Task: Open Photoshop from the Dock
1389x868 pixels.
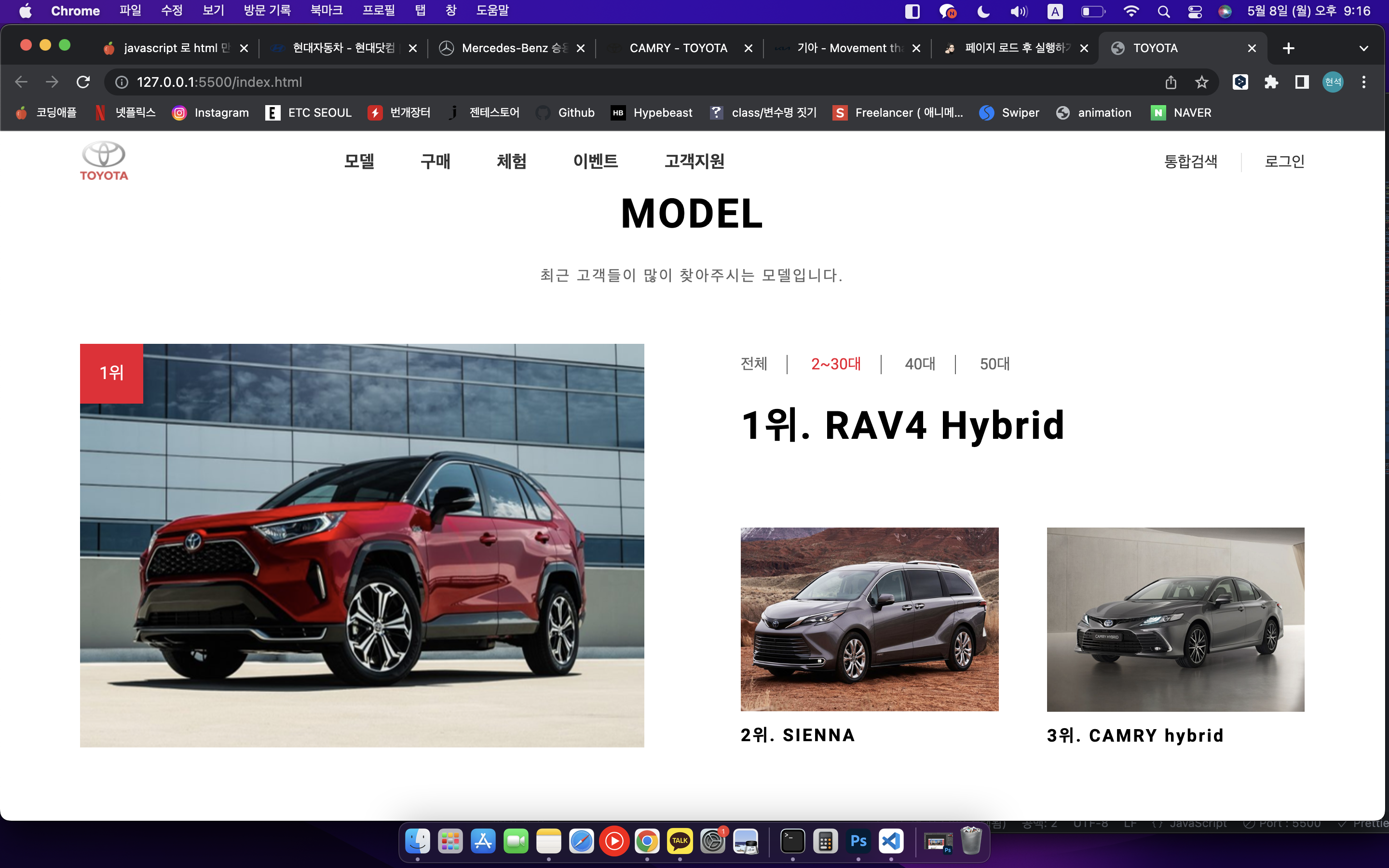Action: point(858,841)
